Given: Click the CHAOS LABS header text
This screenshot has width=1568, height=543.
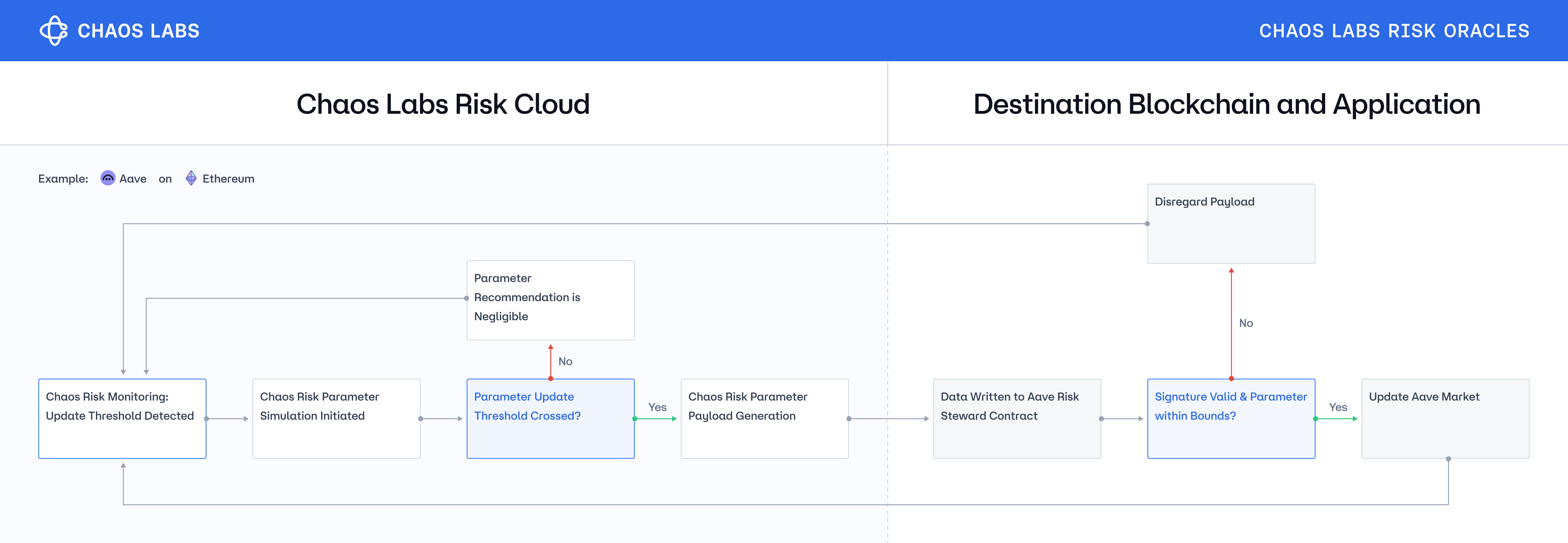Looking at the screenshot, I should coord(139,31).
